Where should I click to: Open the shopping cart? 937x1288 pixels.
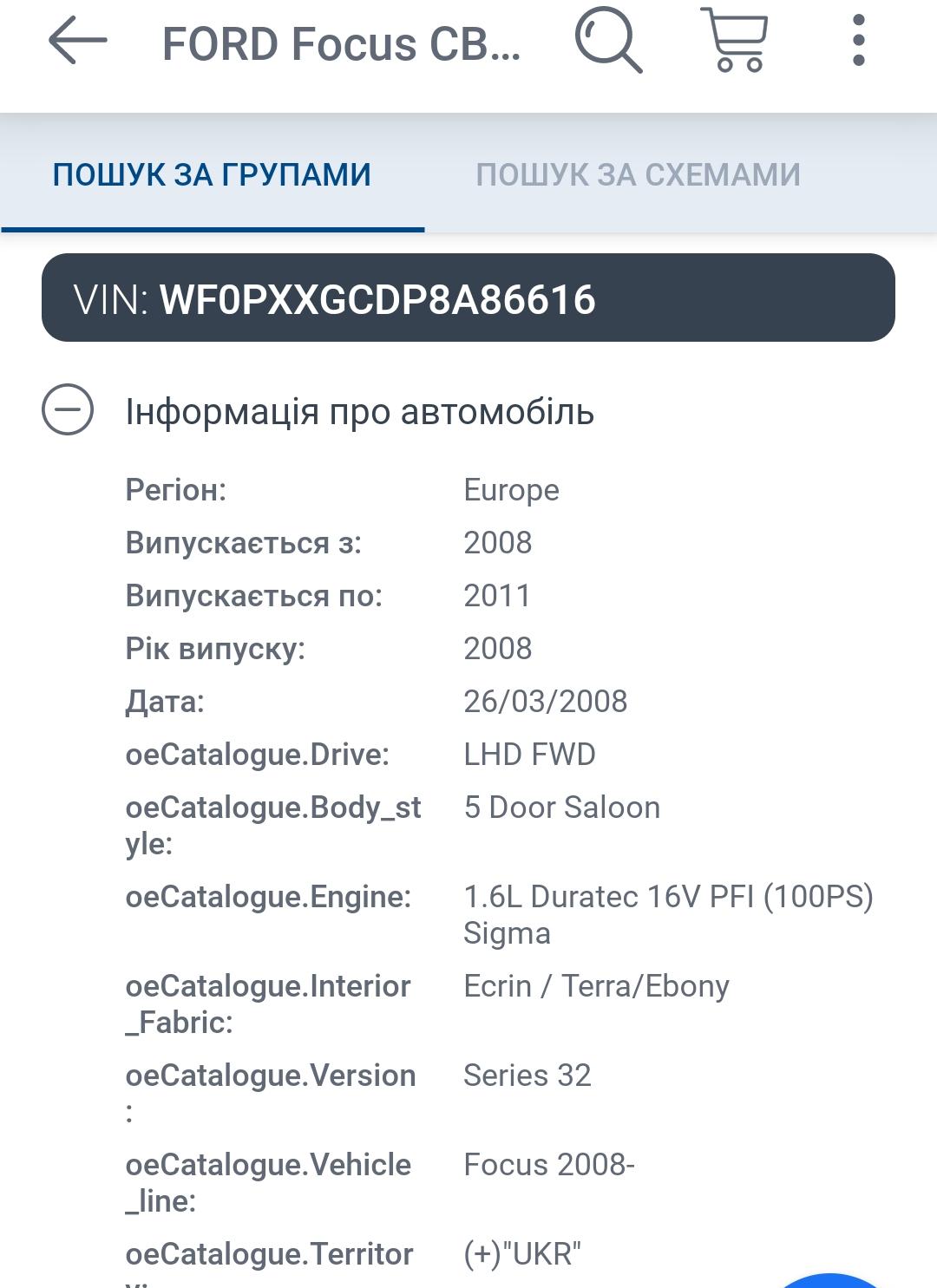point(736,40)
